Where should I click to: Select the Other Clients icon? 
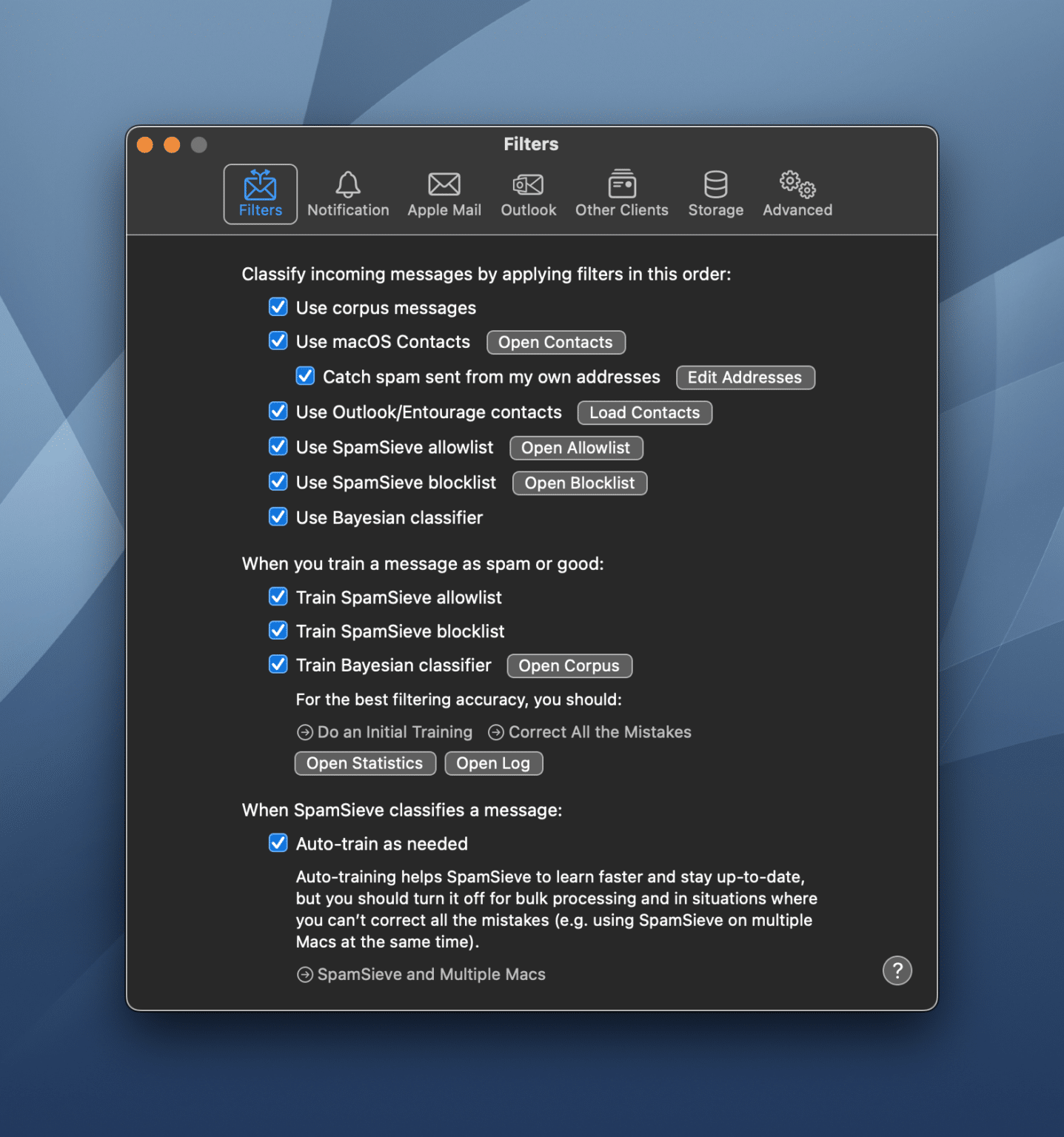pos(621,193)
